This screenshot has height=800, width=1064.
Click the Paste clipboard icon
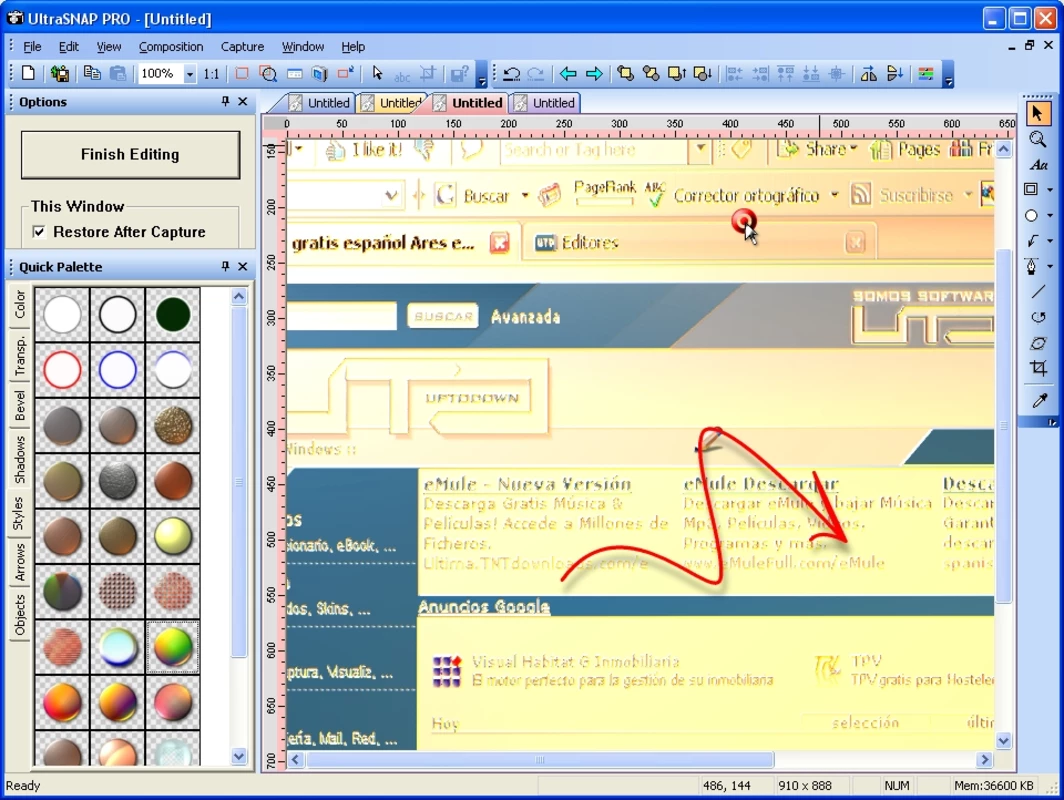click(117, 73)
